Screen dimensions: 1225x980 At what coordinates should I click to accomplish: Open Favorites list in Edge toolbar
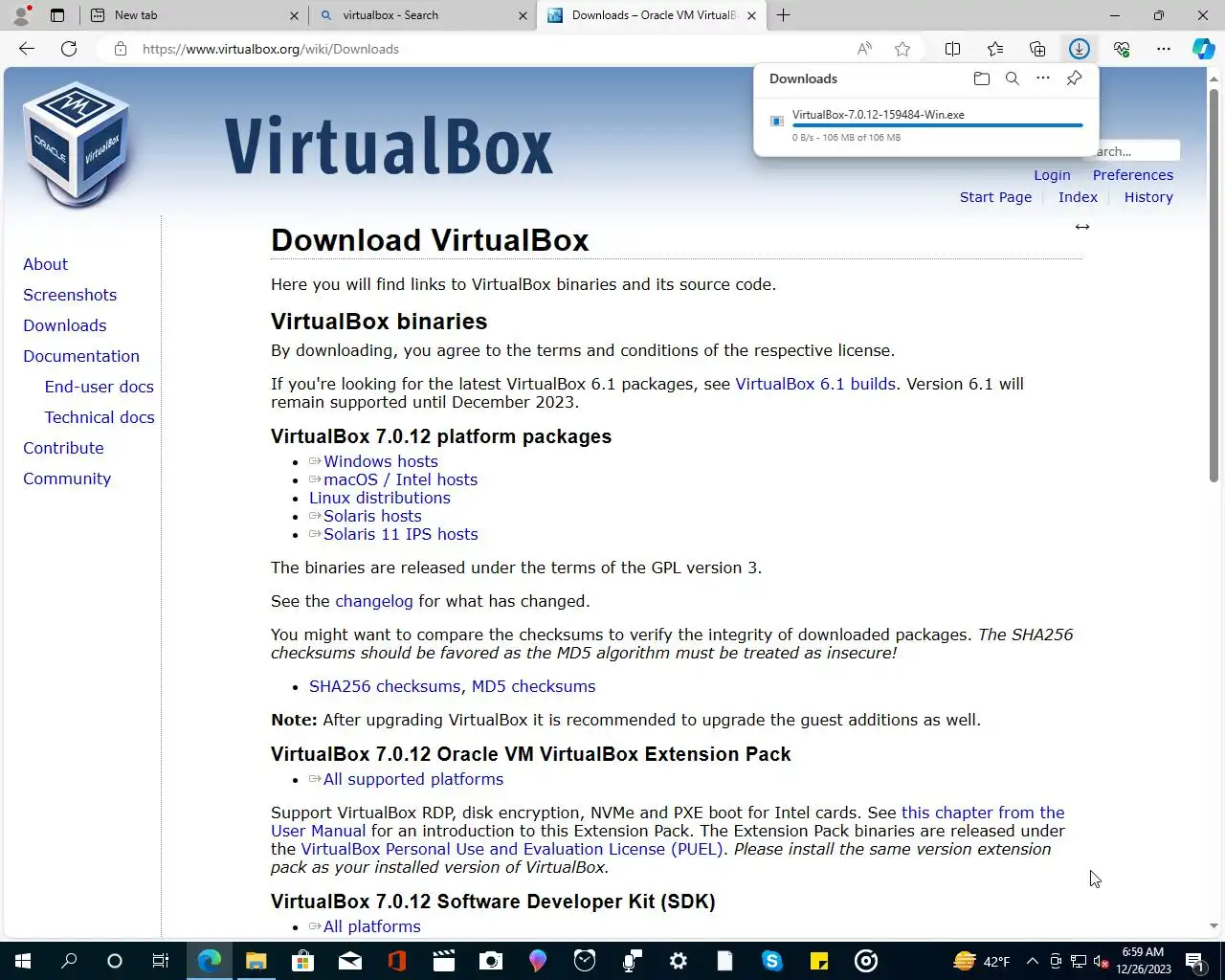995,49
